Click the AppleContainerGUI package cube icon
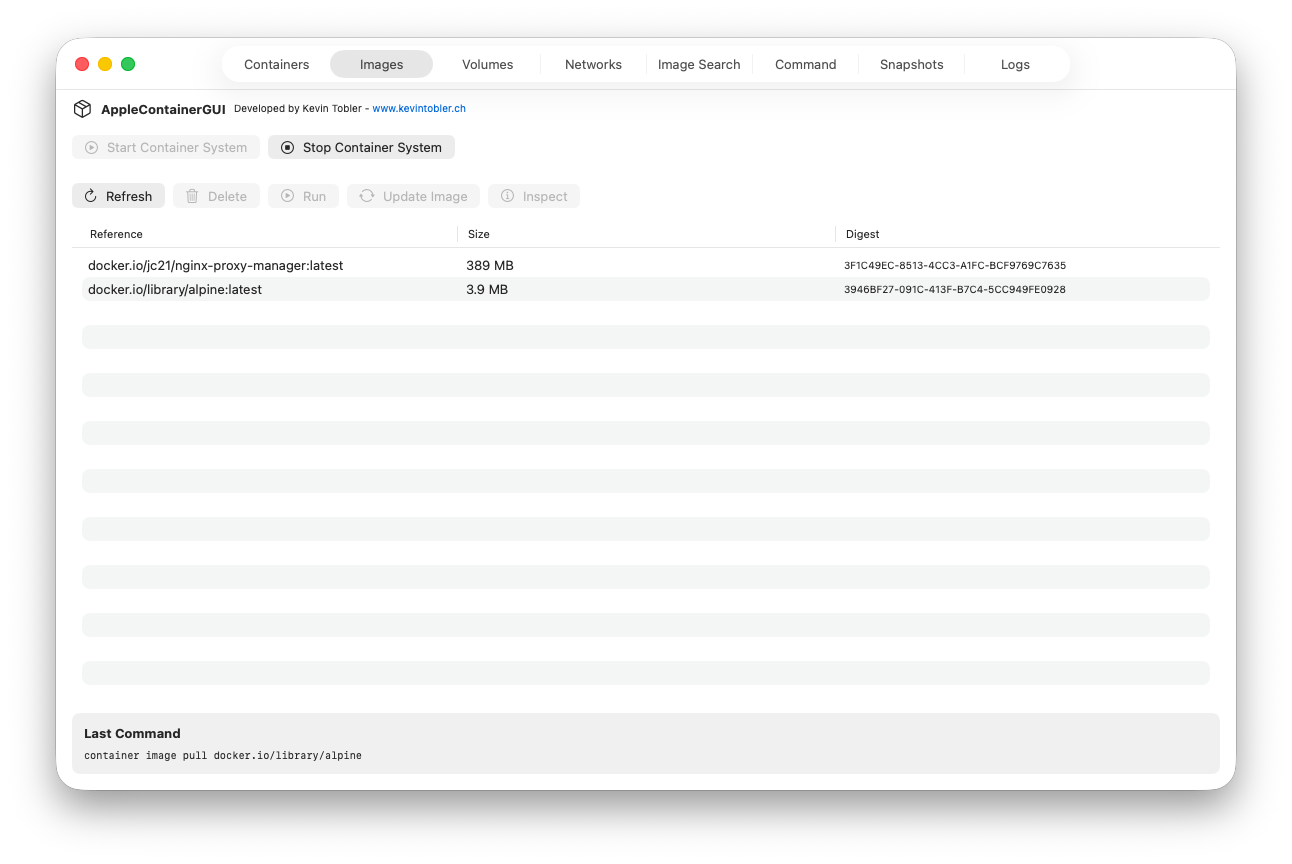This screenshot has height=864, width=1292. pyautogui.click(x=82, y=108)
